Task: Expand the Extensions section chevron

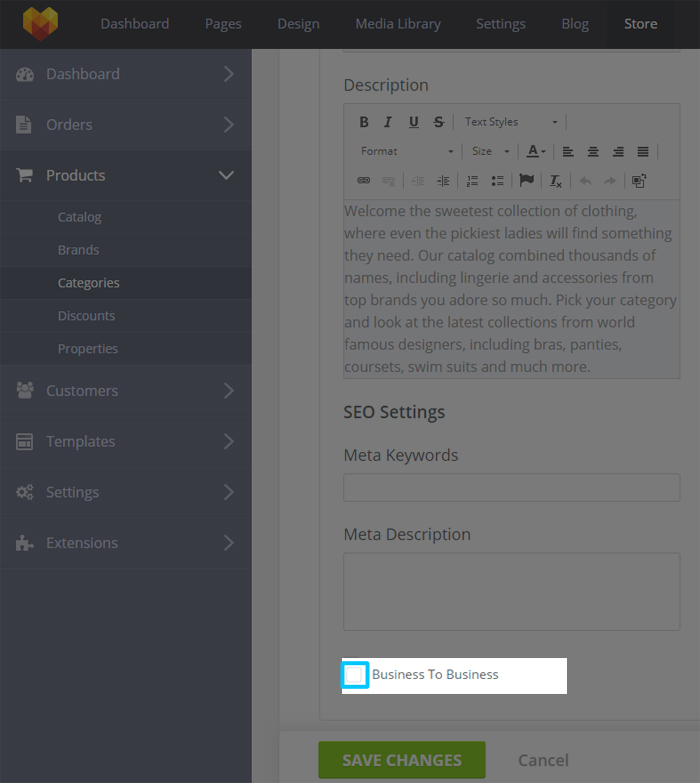Action: pos(229,543)
